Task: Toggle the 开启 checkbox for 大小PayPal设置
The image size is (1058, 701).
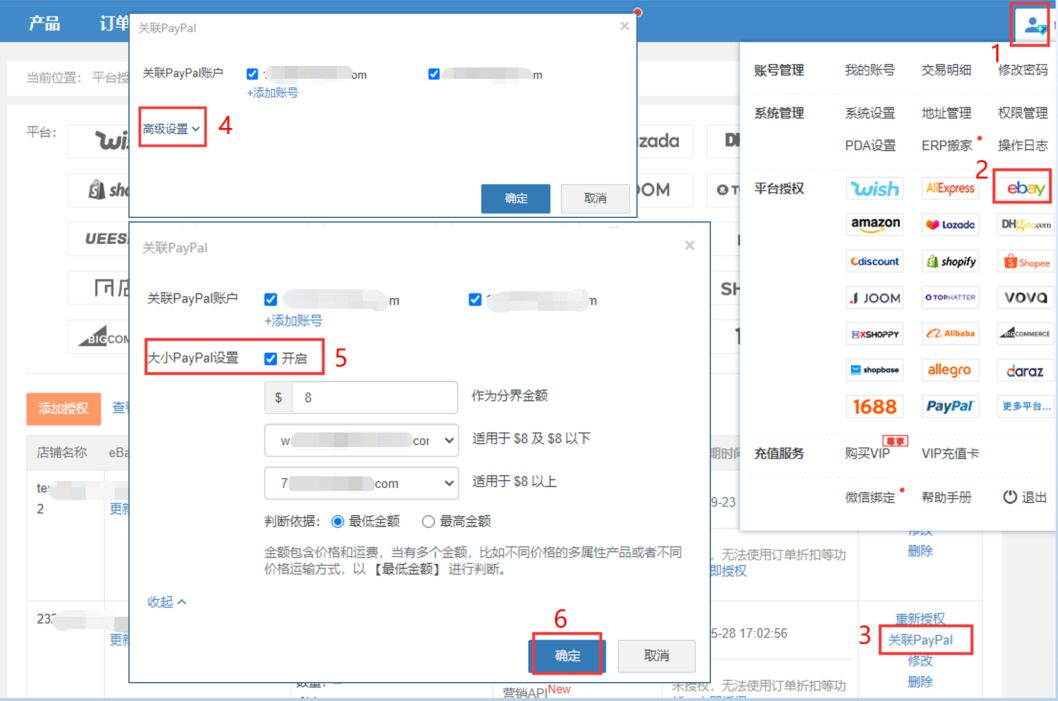Action: pyautogui.click(x=271, y=358)
